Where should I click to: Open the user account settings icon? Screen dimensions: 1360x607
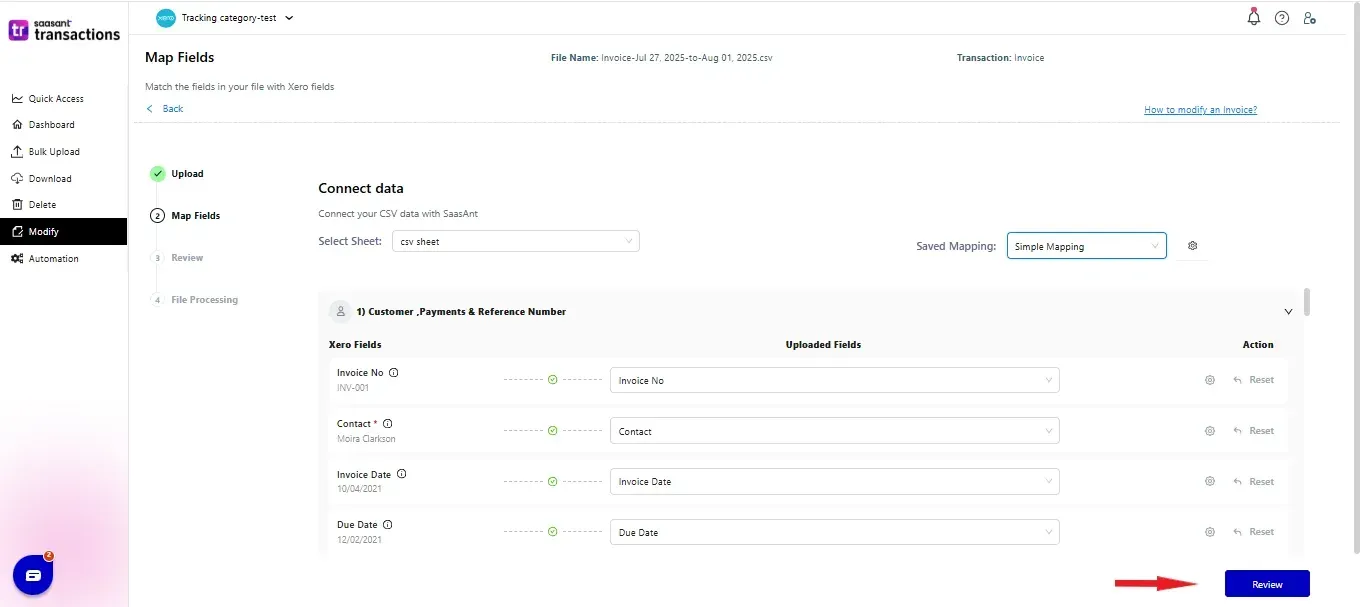point(1310,18)
